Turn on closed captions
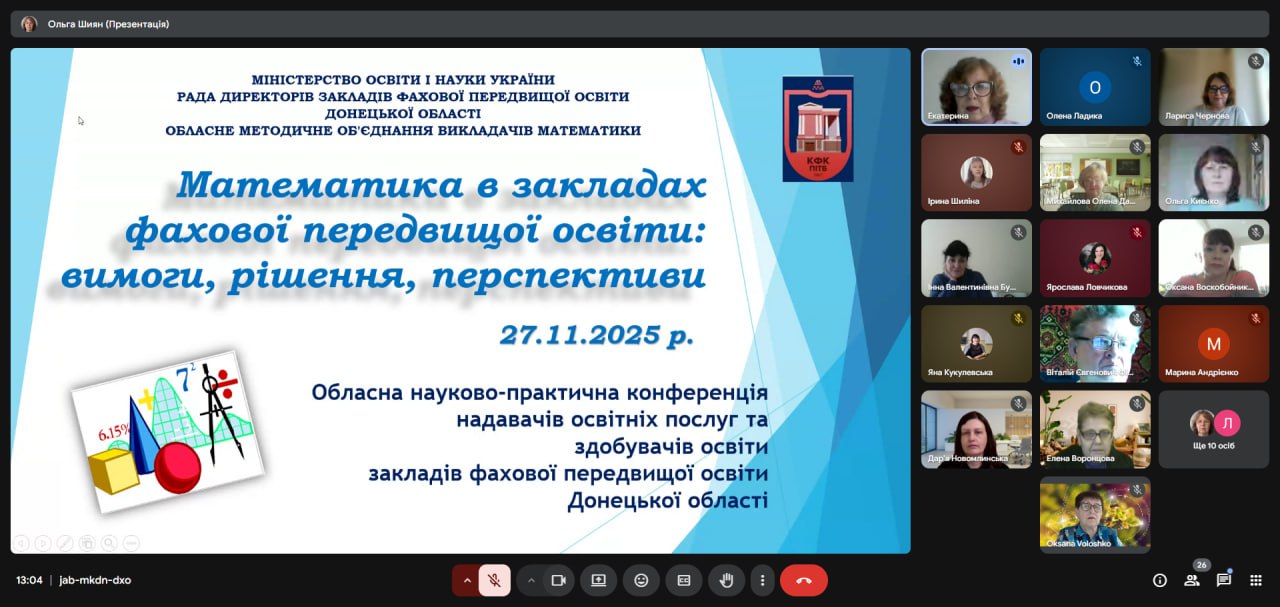The image size is (1280, 607). pyautogui.click(x=684, y=580)
